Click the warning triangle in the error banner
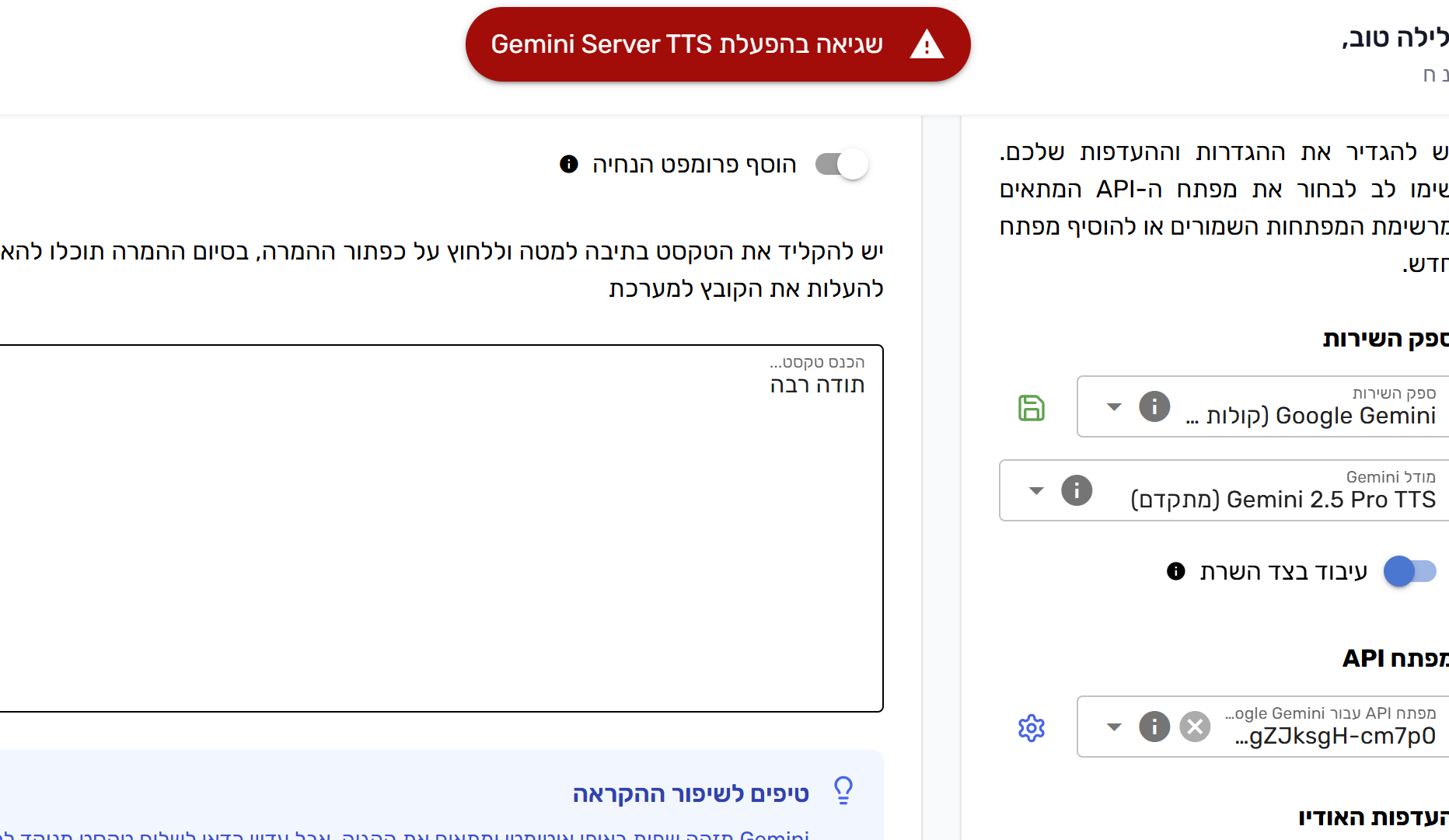 point(927,44)
